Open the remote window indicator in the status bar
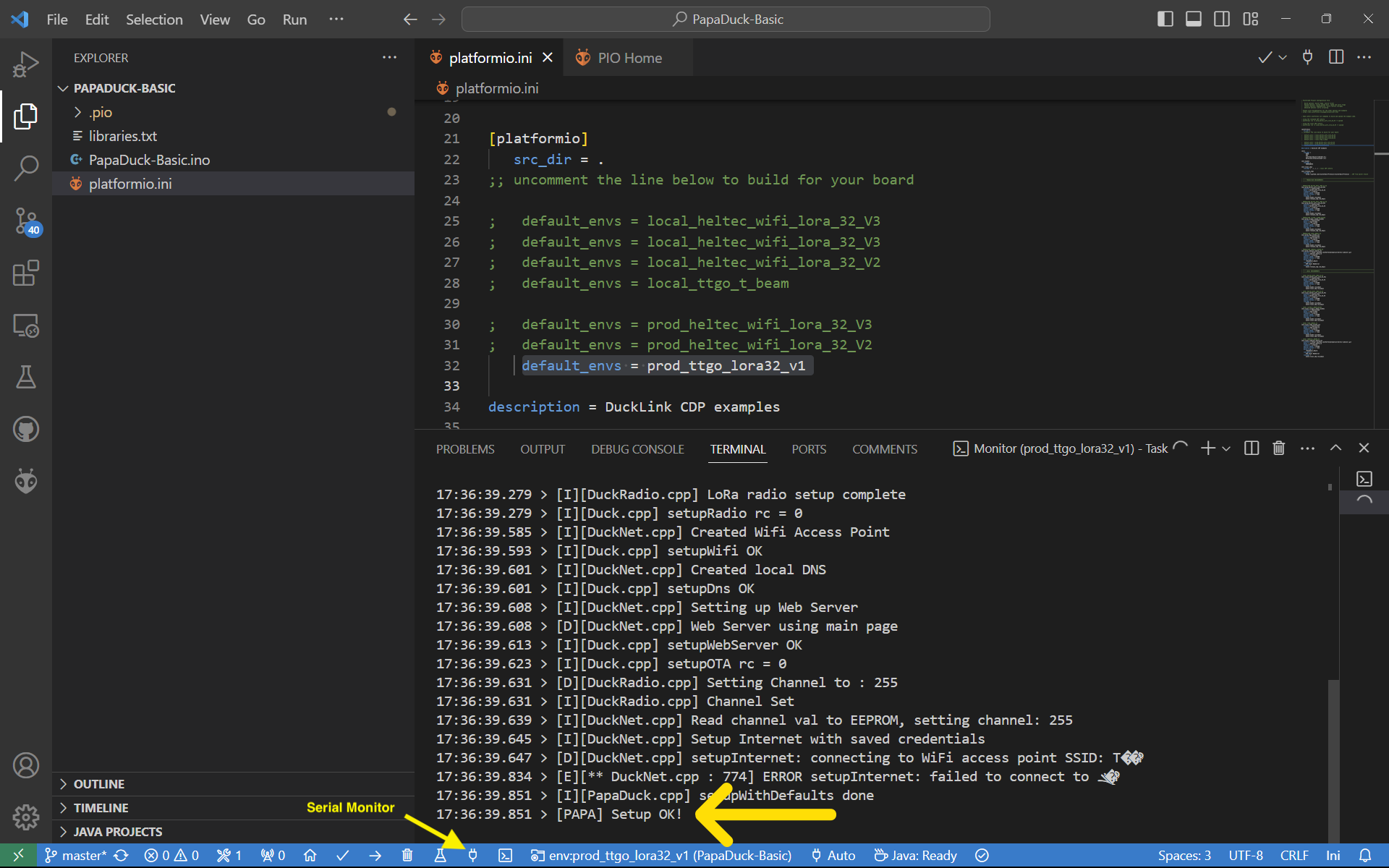This screenshot has height=868, width=1389. [18, 856]
